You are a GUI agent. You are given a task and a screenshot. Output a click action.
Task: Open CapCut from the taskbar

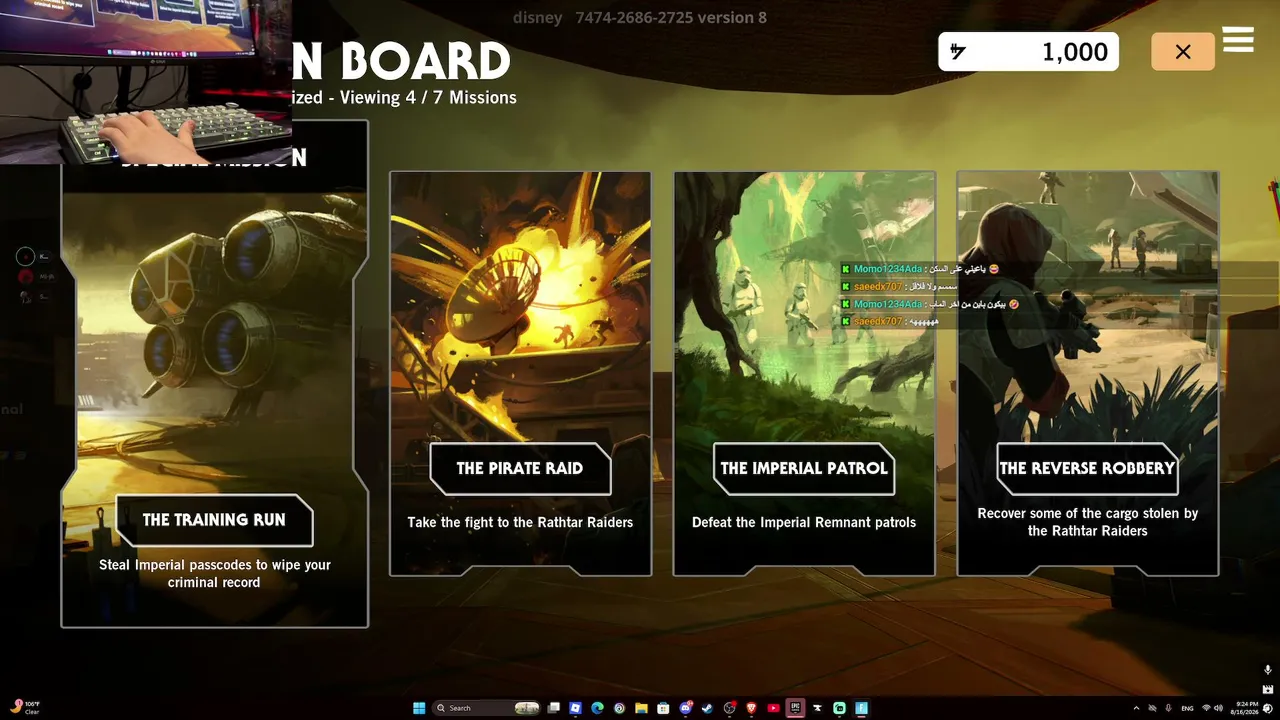click(818, 708)
